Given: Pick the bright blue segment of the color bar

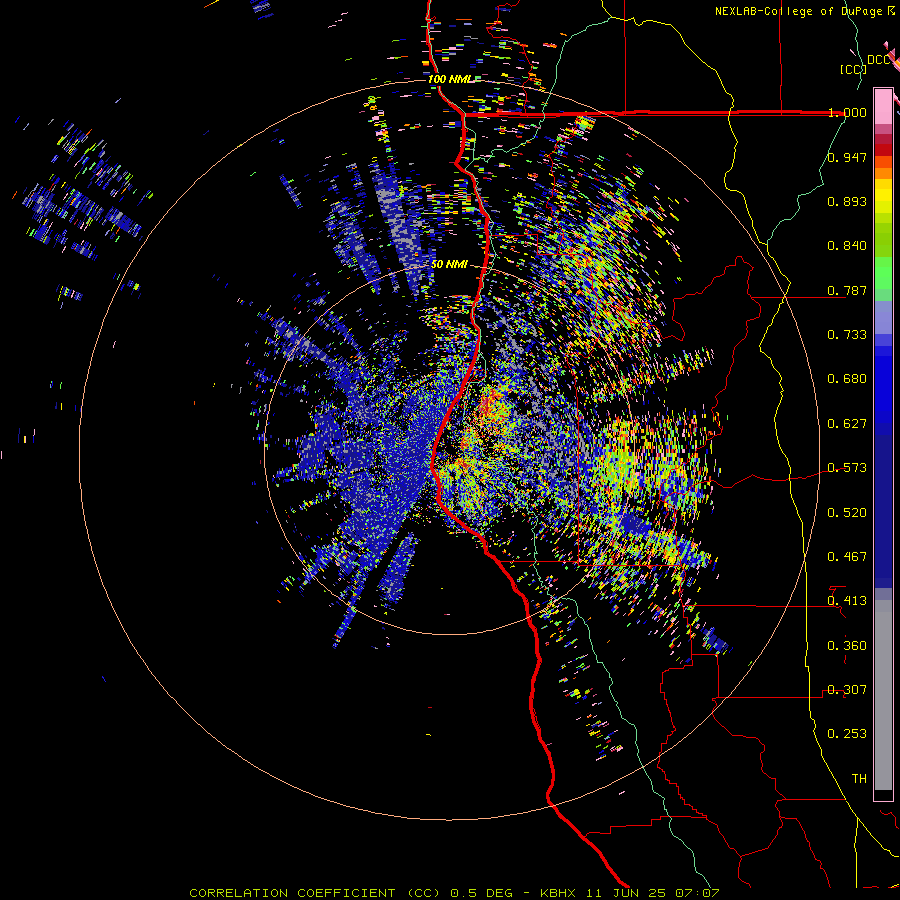Looking at the screenshot, I should pyautogui.click(x=883, y=385).
